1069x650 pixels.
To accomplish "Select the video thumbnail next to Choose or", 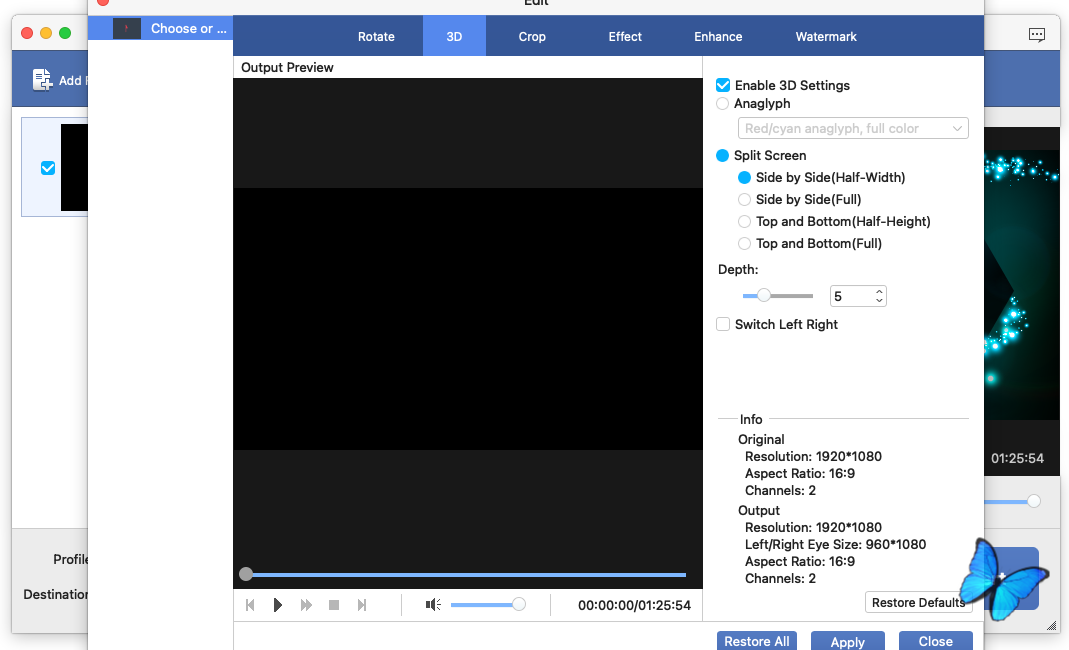I will (127, 29).
